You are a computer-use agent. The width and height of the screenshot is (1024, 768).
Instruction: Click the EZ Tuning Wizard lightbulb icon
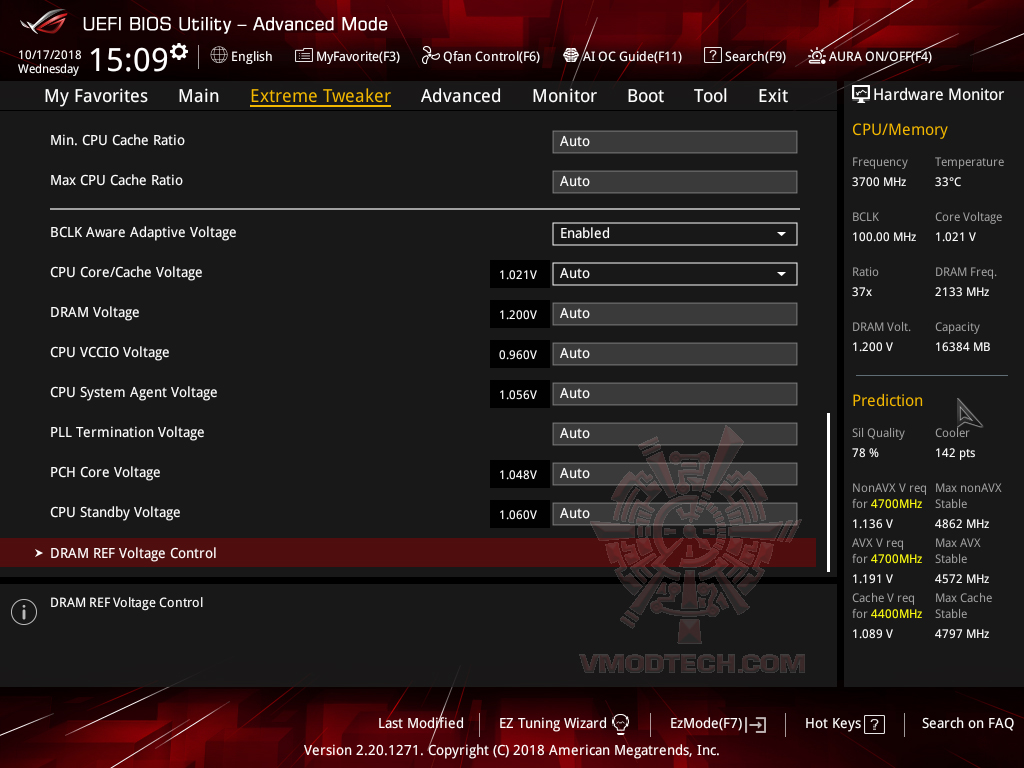(x=620, y=724)
